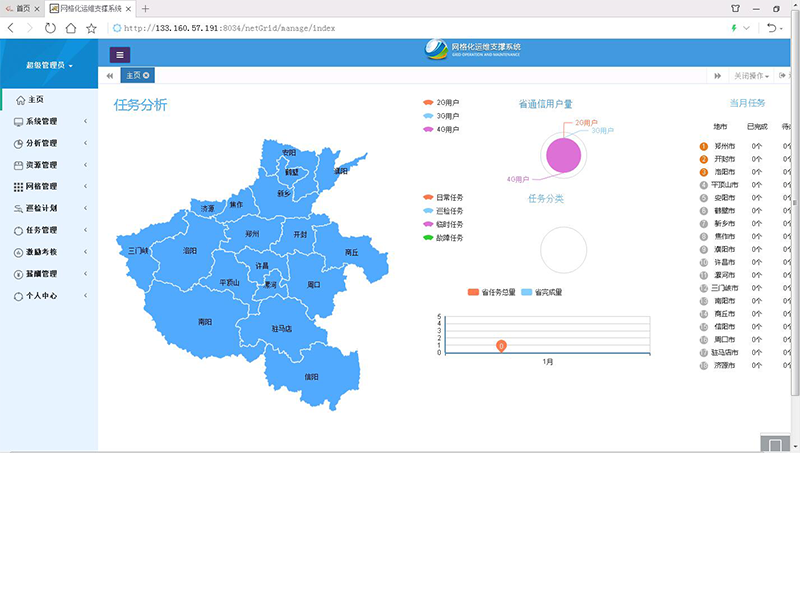Expand the 网格管理 sidebar menu
800x600 pixels.
click(49, 187)
